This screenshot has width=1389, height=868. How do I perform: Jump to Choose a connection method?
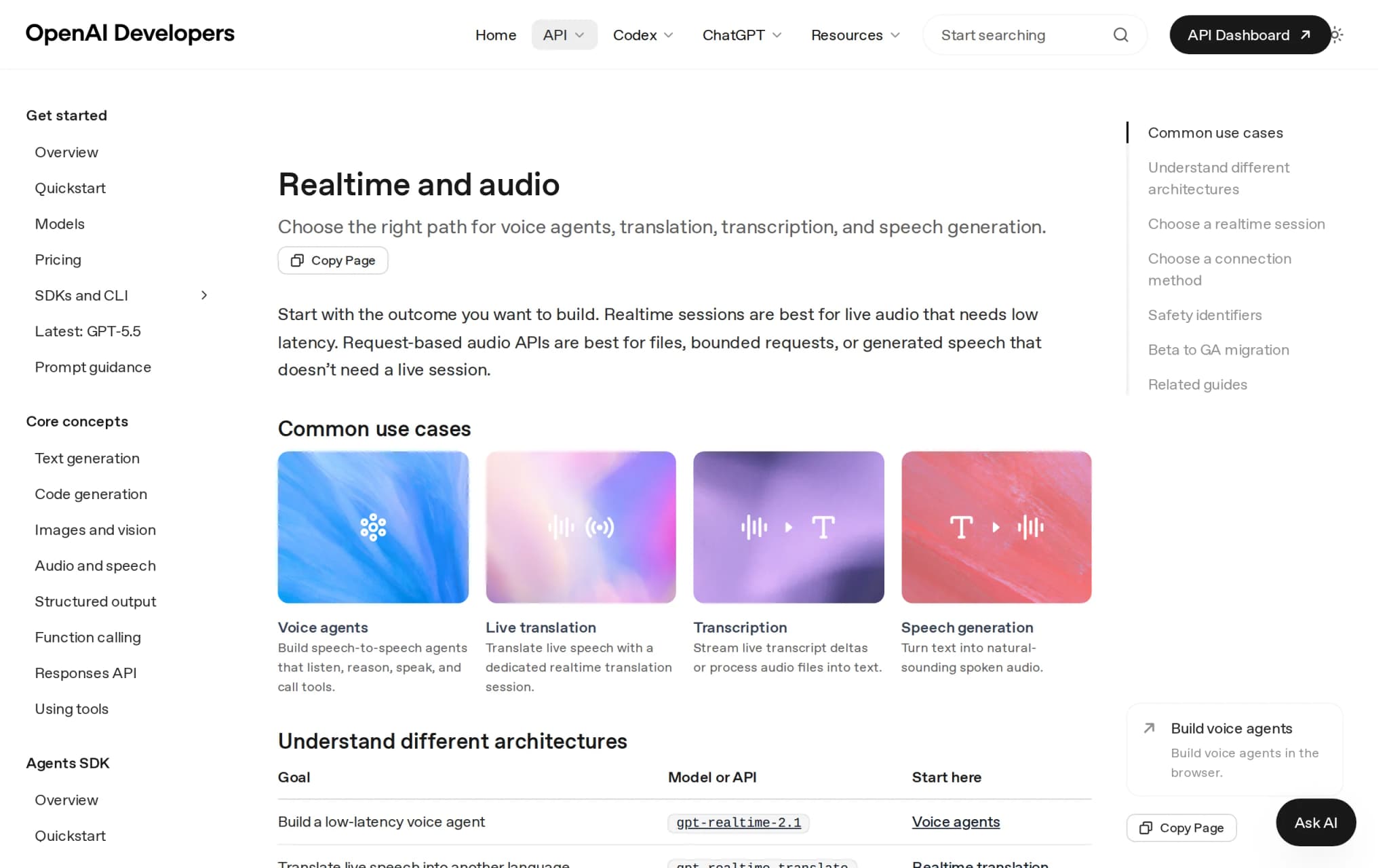[1219, 269]
